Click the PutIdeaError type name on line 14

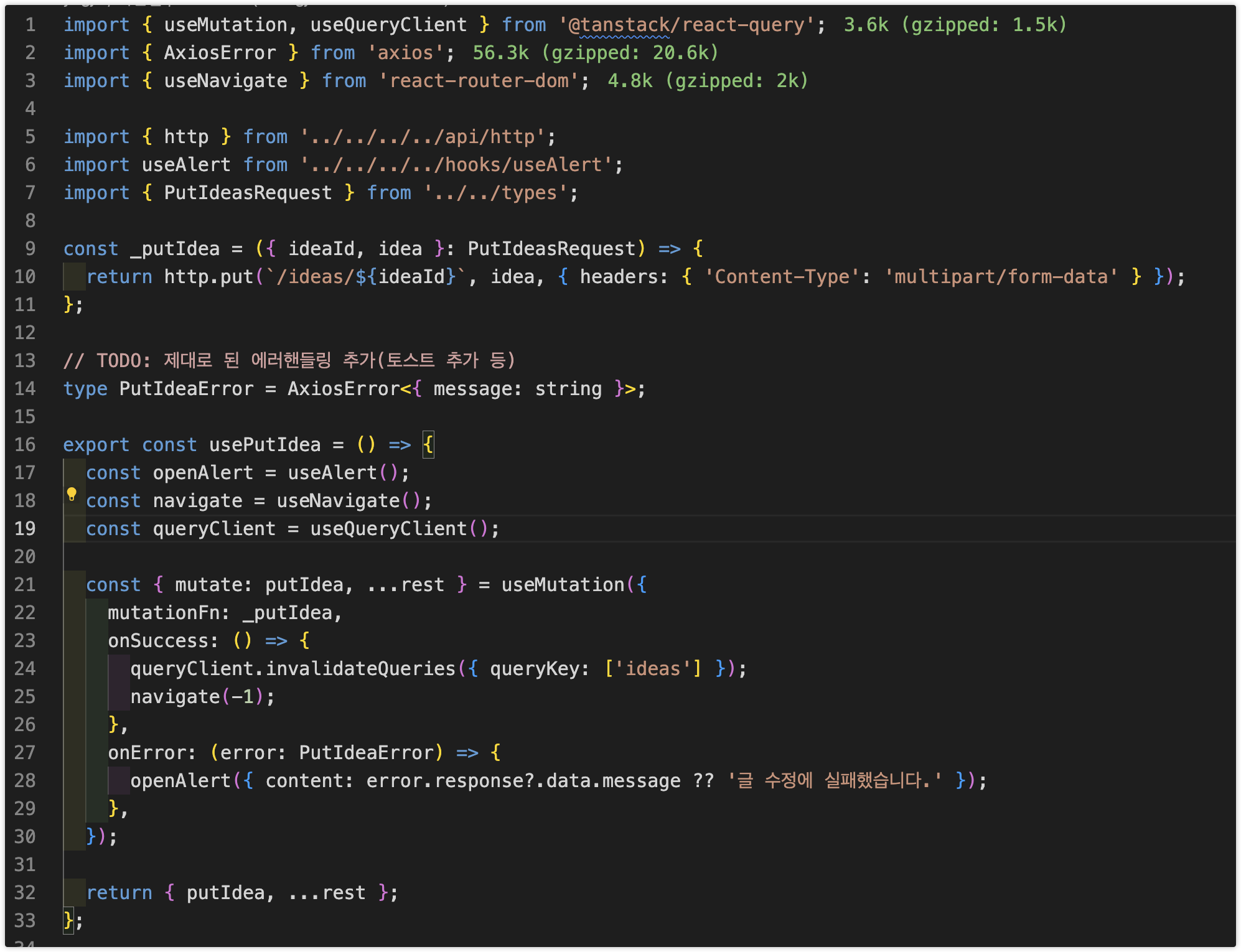(186, 389)
